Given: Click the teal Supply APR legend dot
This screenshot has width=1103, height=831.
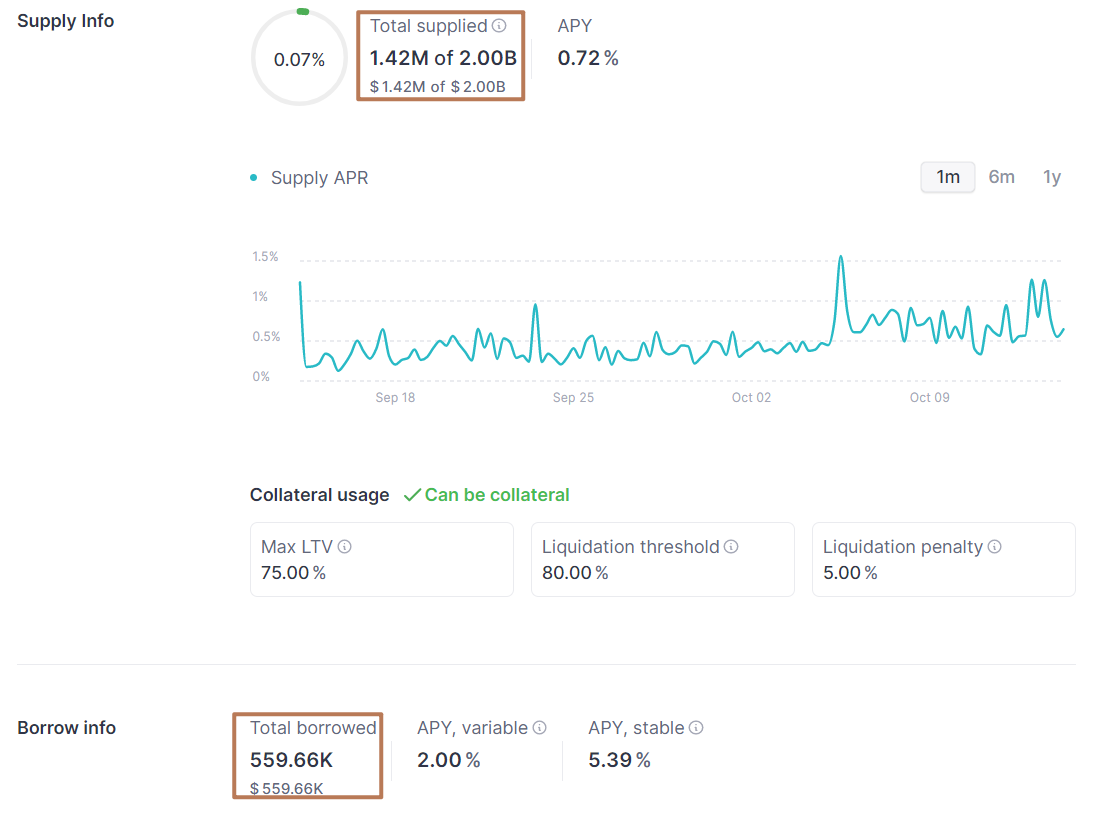Looking at the screenshot, I should (x=253, y=178).
